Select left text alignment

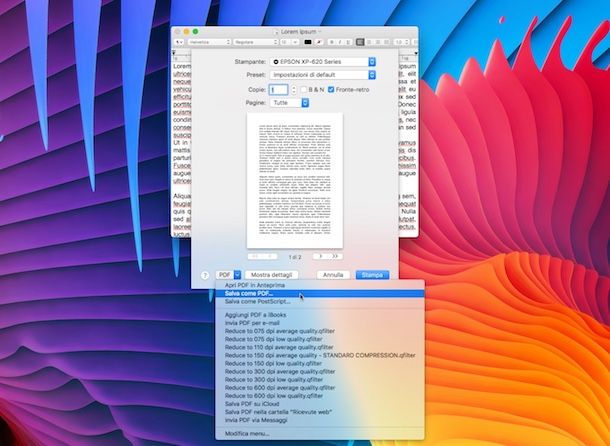coord(360,42)
